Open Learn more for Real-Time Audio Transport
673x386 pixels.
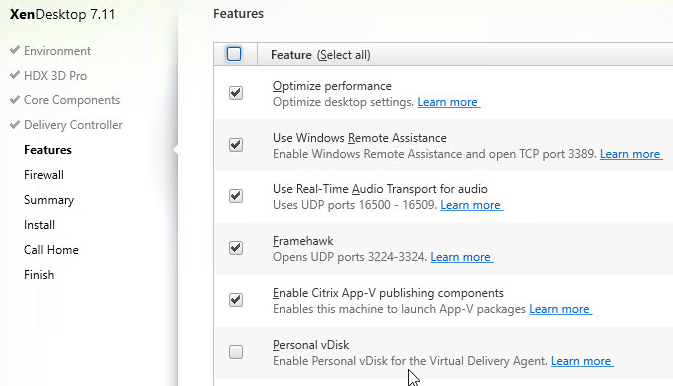[471, 205]
